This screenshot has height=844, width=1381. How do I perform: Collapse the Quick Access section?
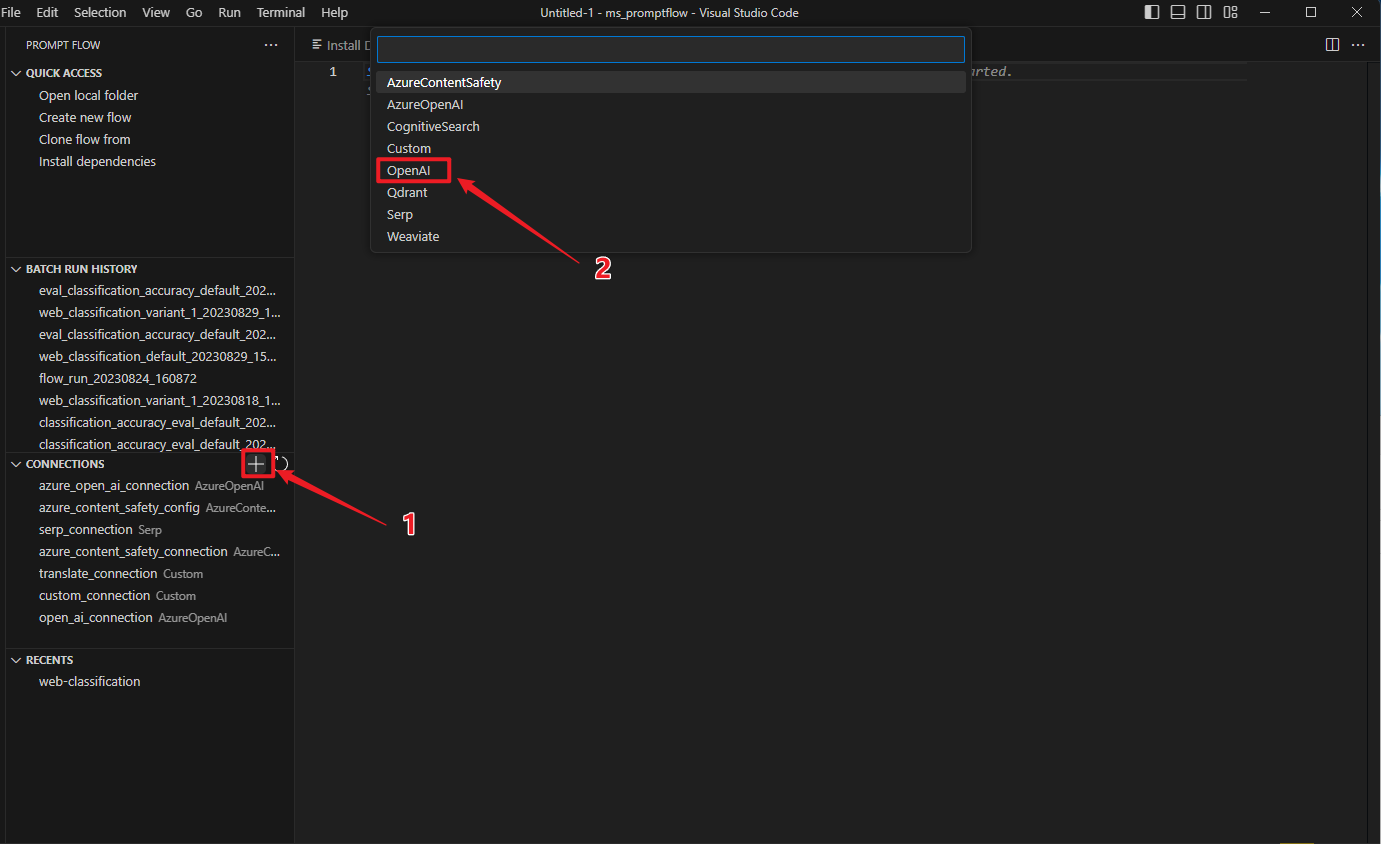click(x=16, y=73)
